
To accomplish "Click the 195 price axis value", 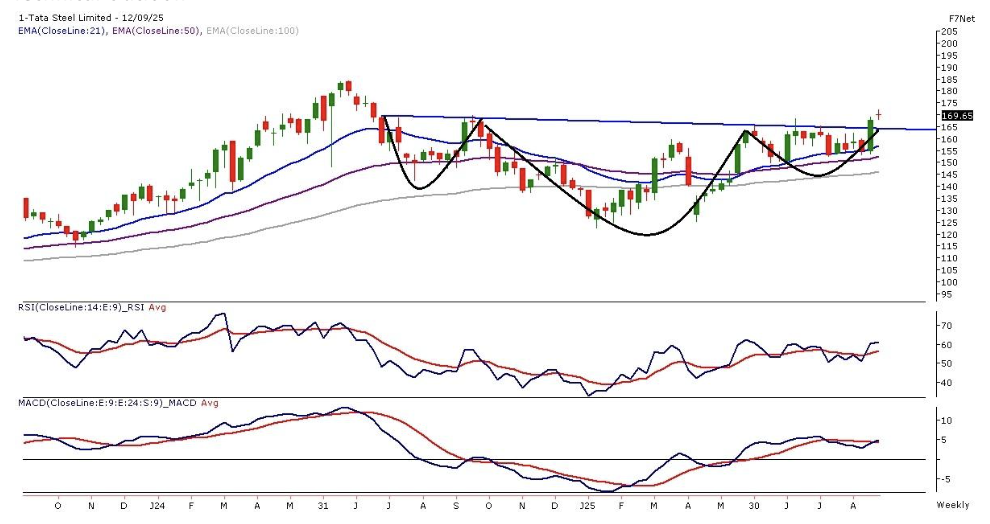I will pos(949,56).
